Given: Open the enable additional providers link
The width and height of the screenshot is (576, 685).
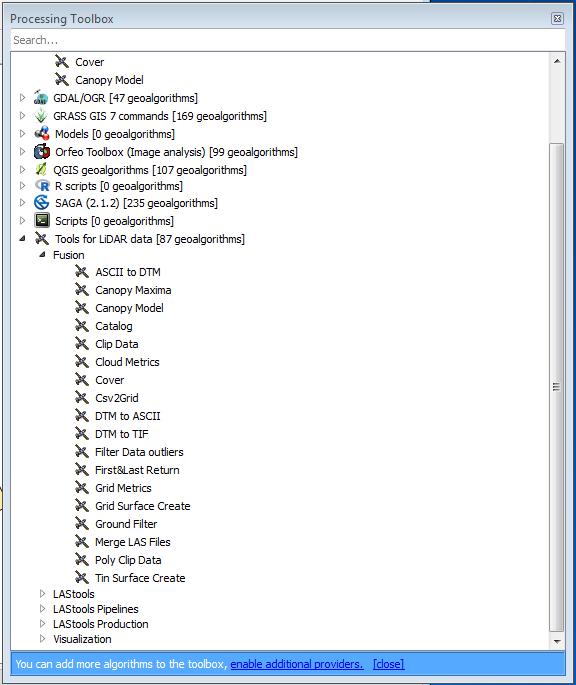Looking at the screenshot, I should [297, 664].
